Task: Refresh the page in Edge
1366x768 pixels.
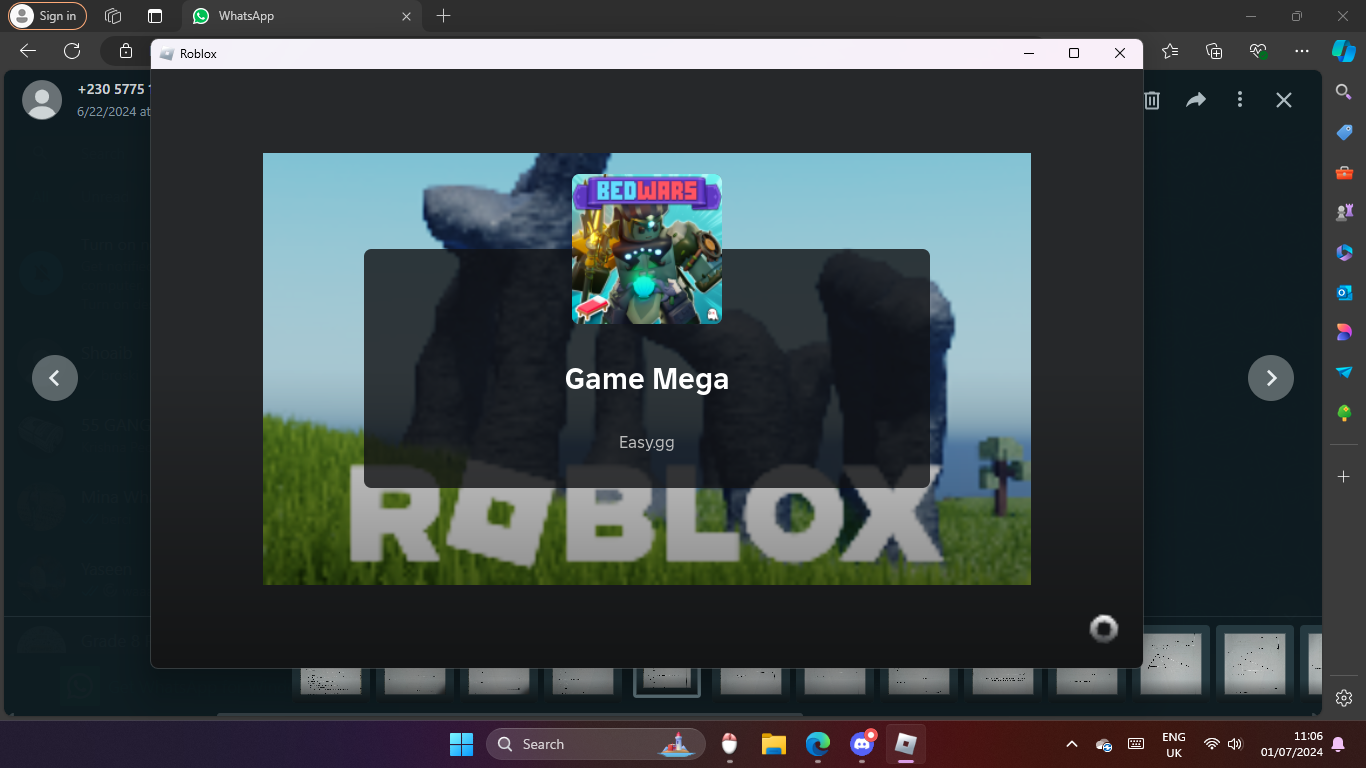Action: point(72,51)
